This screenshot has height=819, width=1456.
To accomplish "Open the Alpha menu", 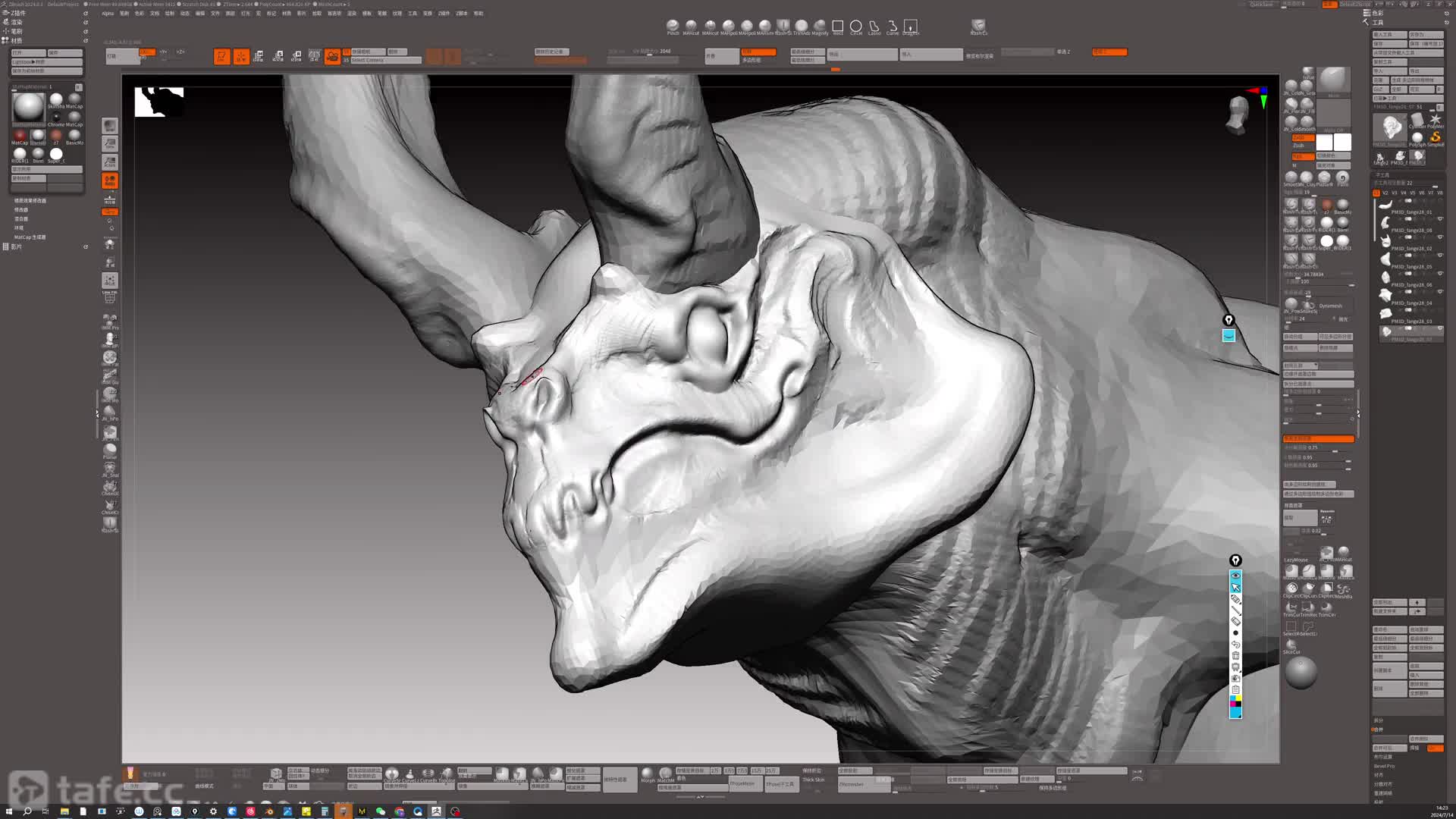I will [108, 13].
